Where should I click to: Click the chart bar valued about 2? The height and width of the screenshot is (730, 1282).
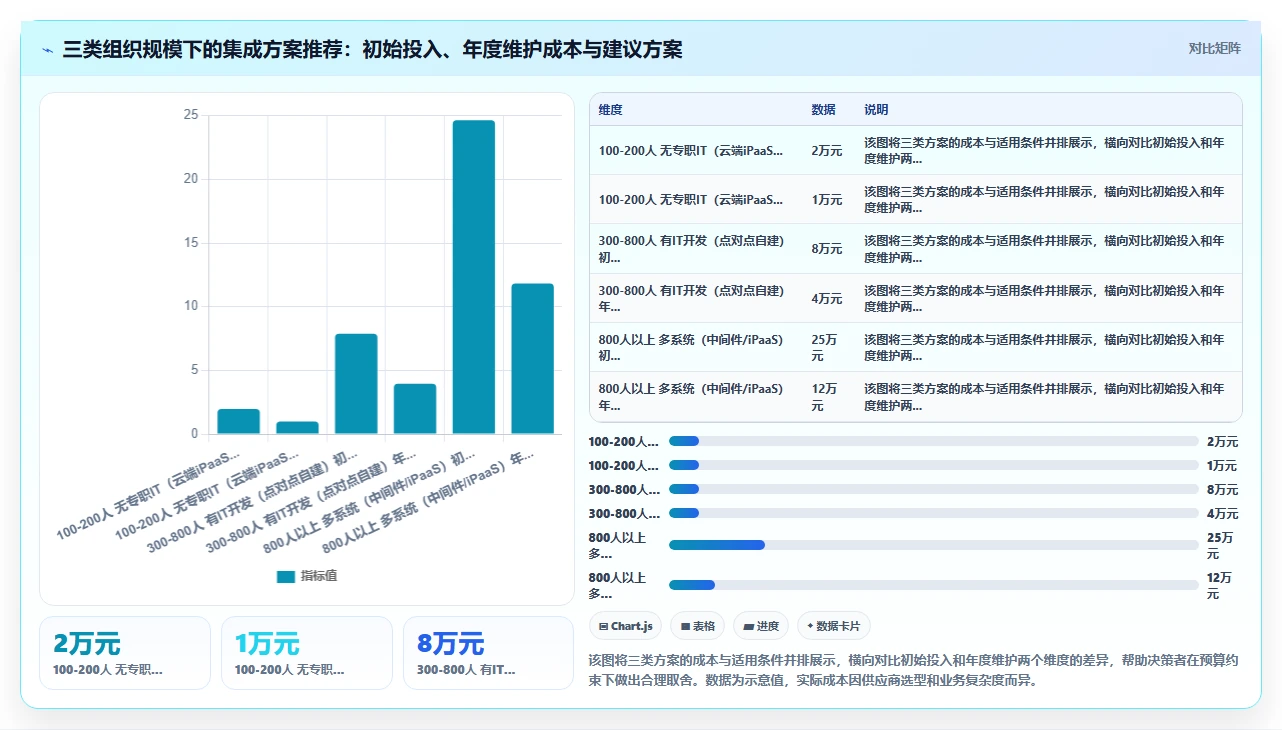coord(238,421)
